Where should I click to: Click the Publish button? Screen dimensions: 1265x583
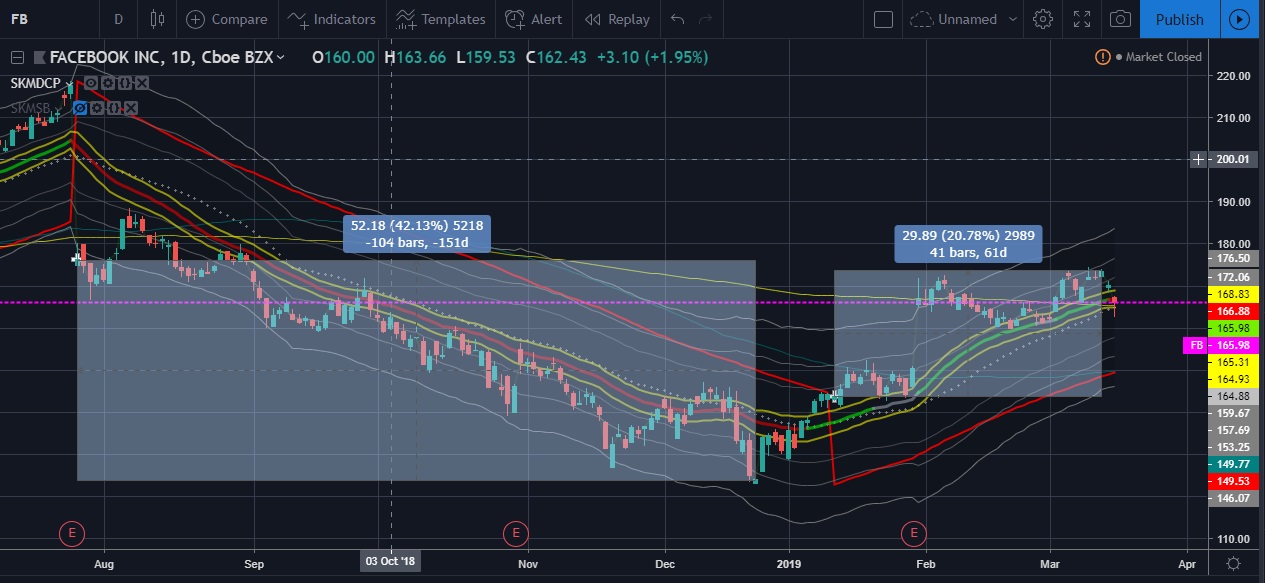click(1179, 19)
